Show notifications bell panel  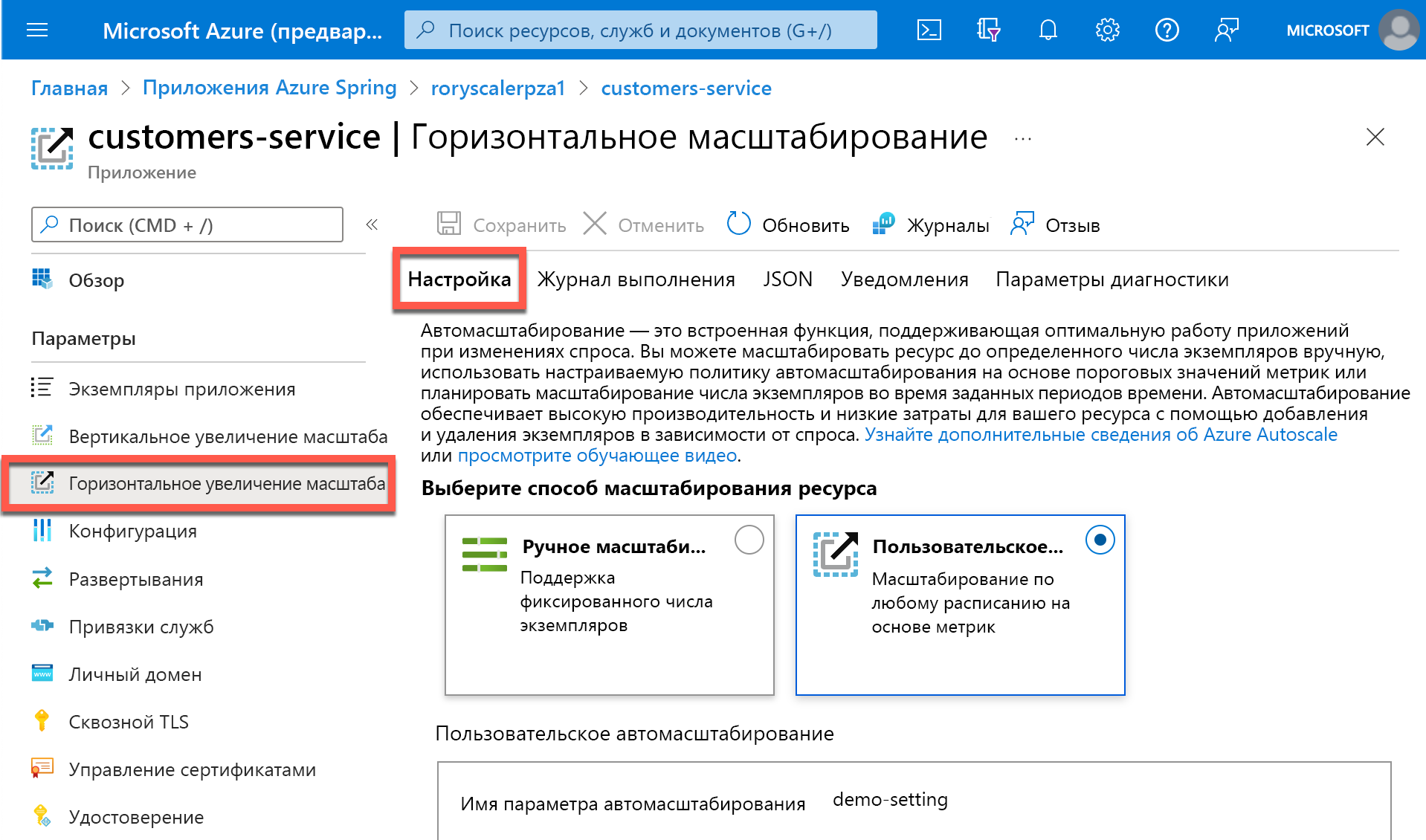[x=1048, y=30]
